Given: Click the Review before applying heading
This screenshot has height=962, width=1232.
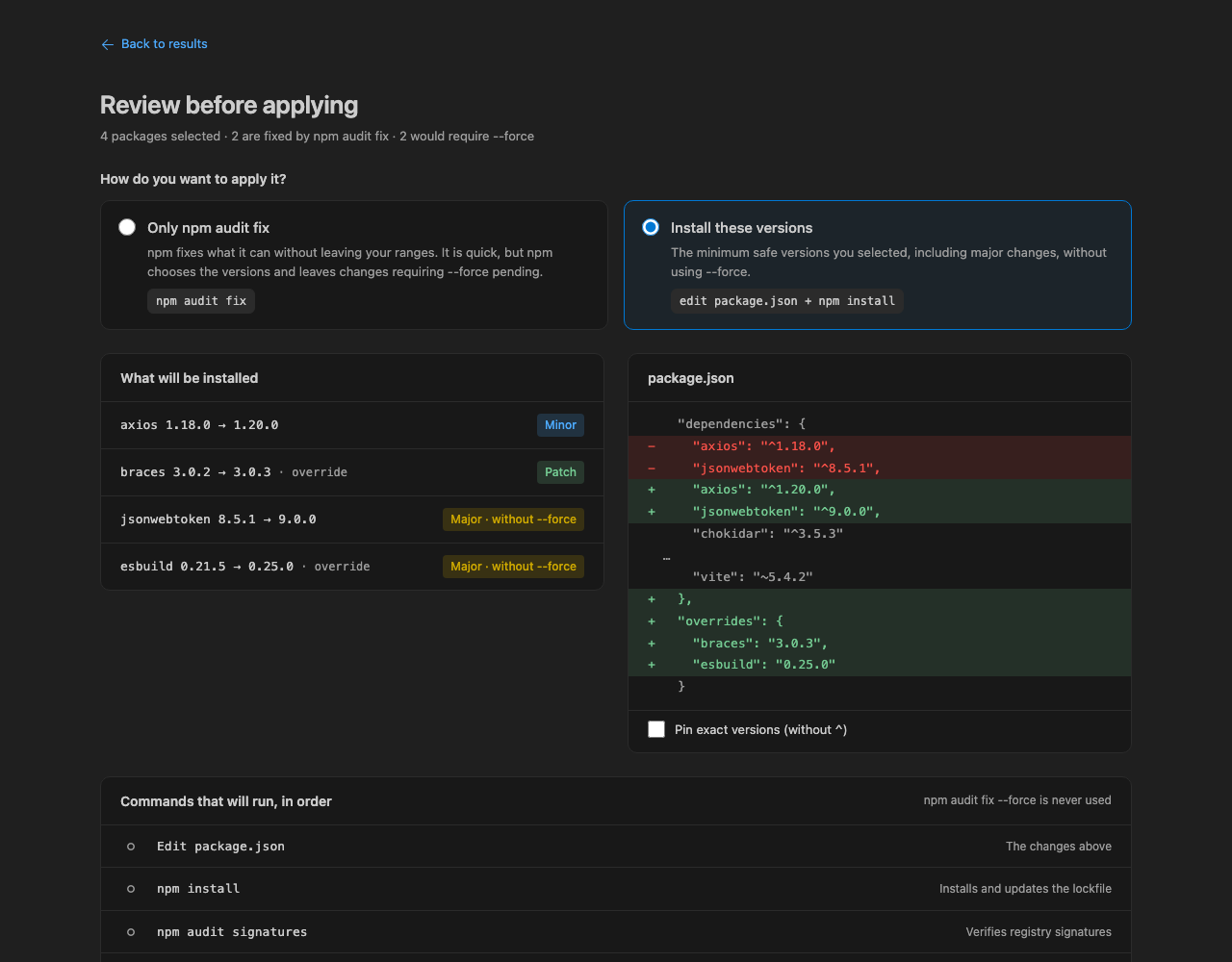Looking at the screenshot, I should tap(229, 105).
